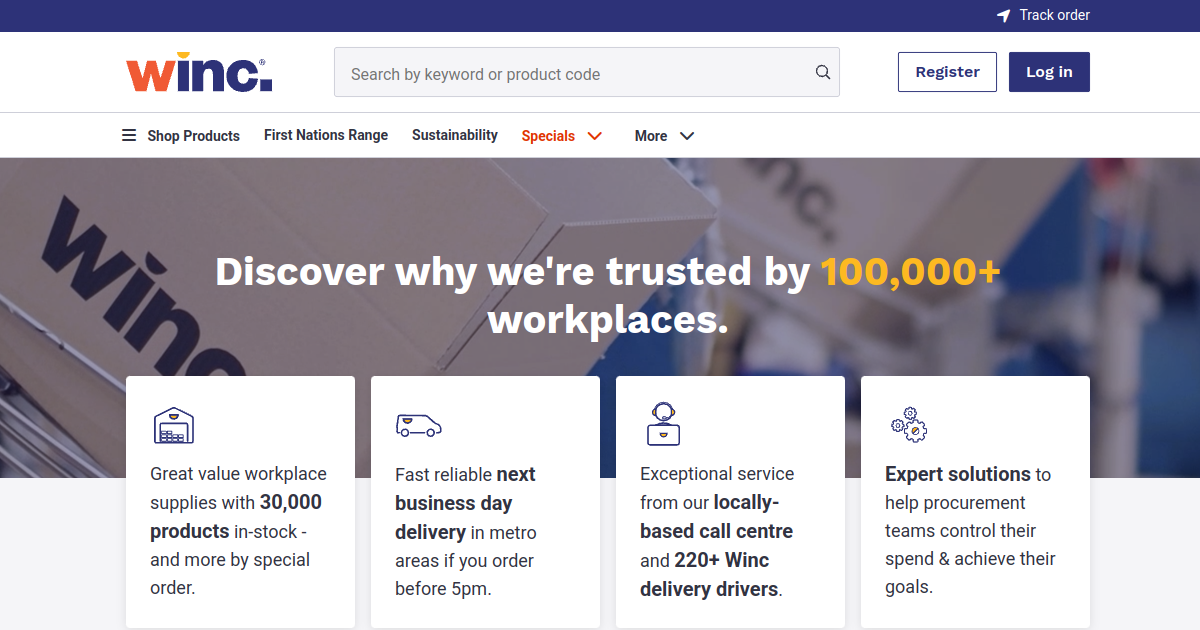This screenshot has height=630, width=1200.
Task: Click the call centre headset icon
Action: coord(662,423)
